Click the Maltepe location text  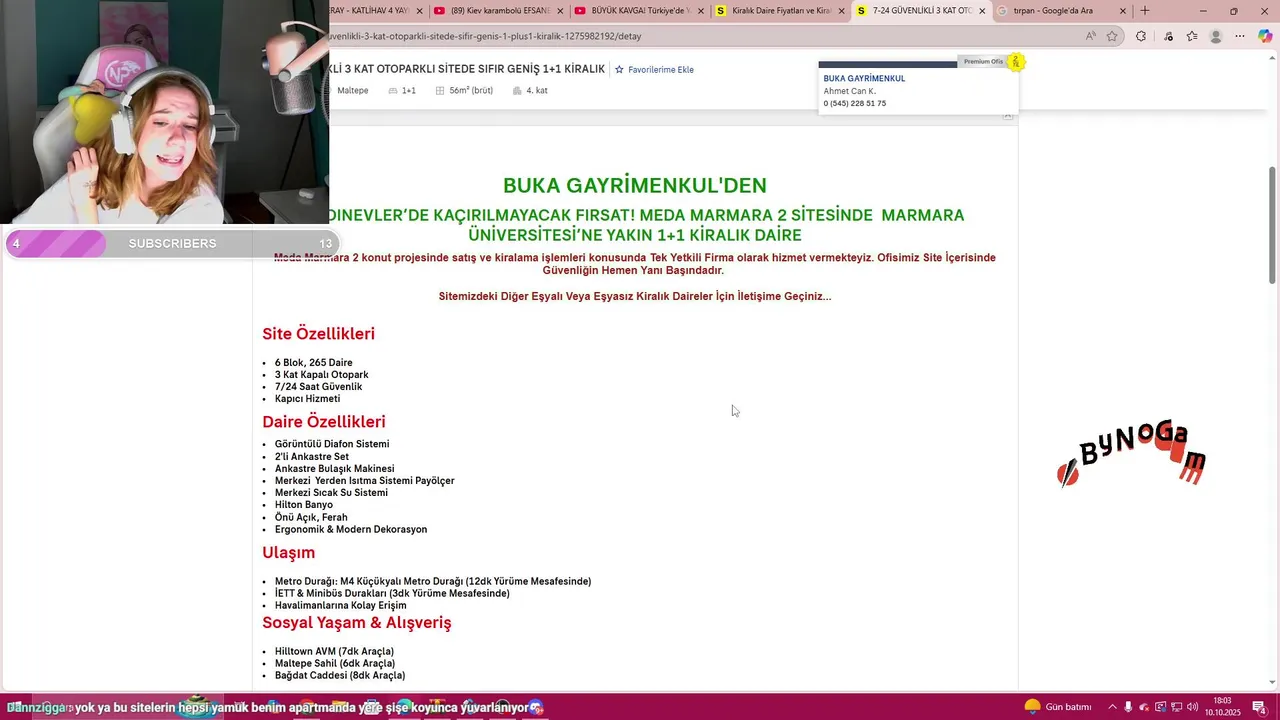[352, 91]
